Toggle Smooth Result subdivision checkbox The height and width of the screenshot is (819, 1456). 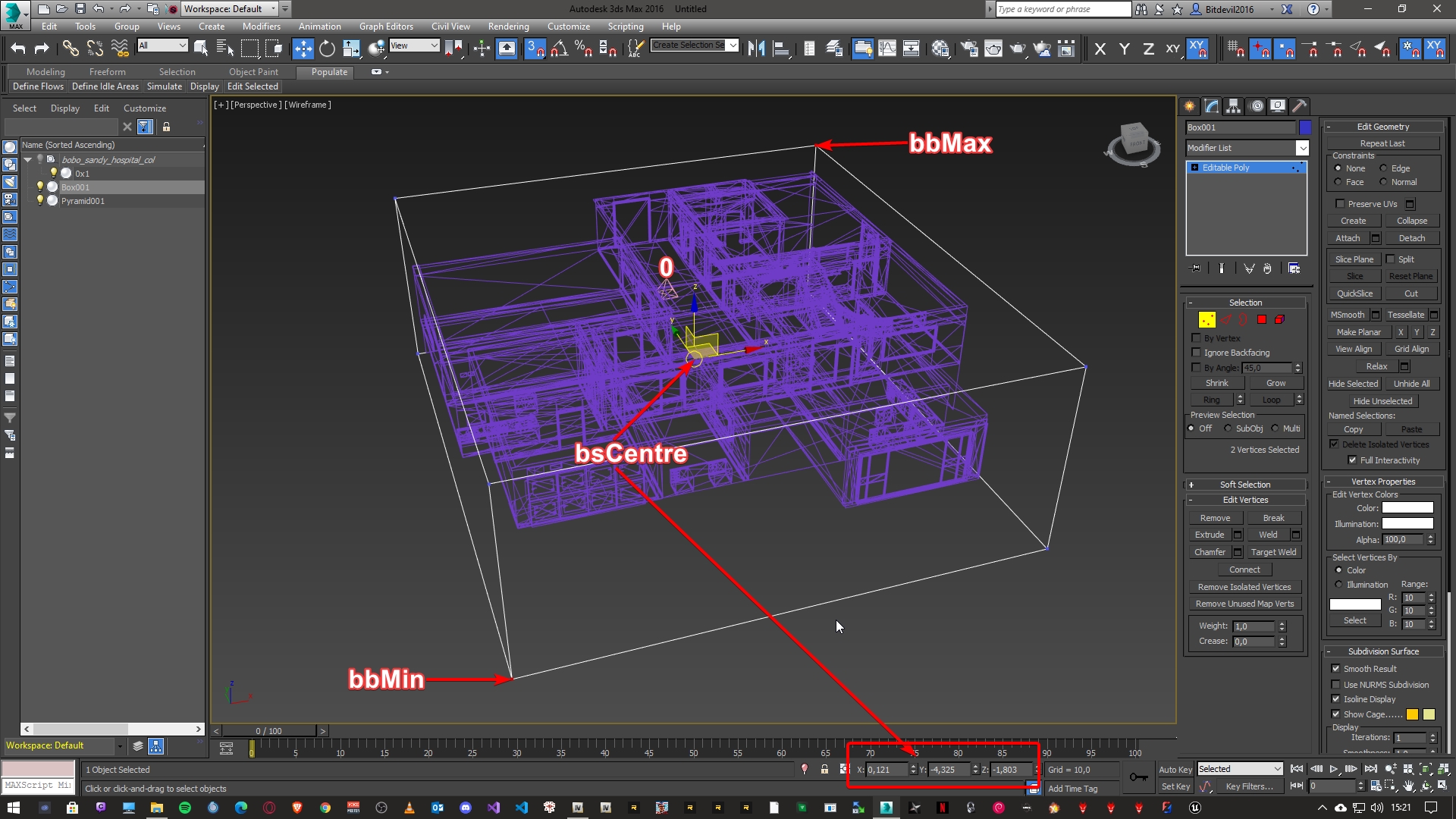[x=1337, y=669]
